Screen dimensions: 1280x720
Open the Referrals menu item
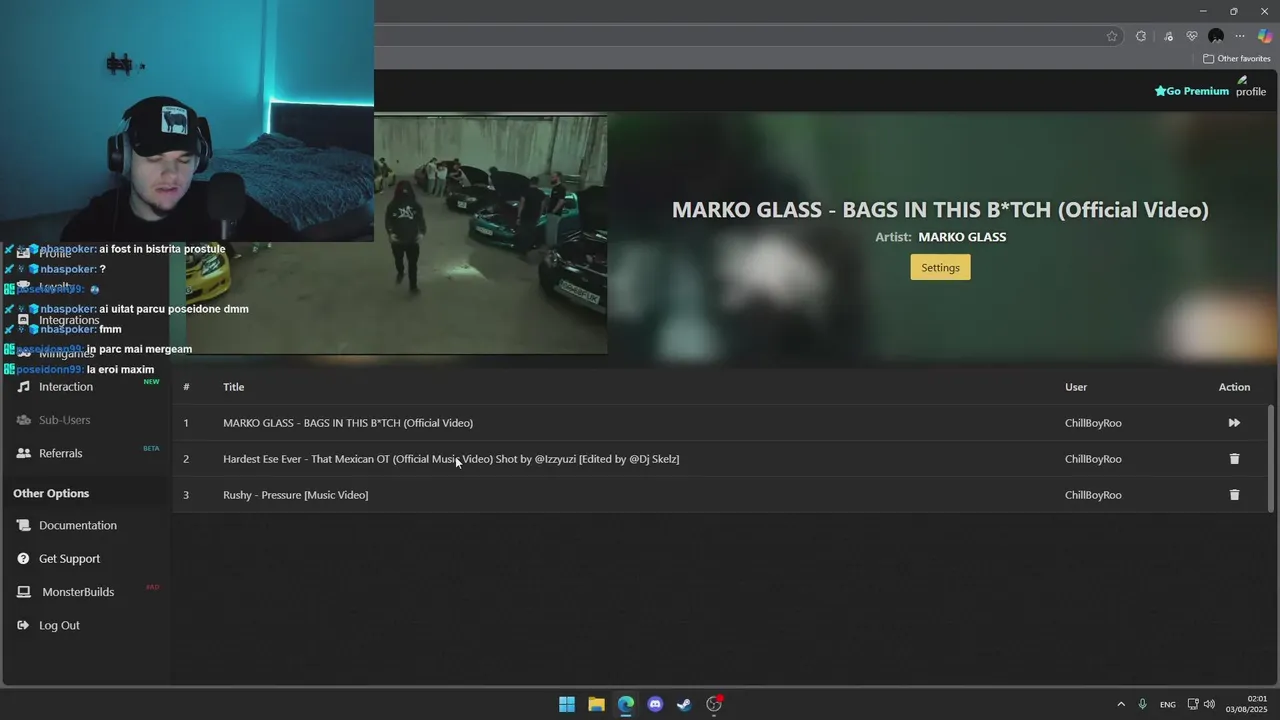click(x=61, y=453)
